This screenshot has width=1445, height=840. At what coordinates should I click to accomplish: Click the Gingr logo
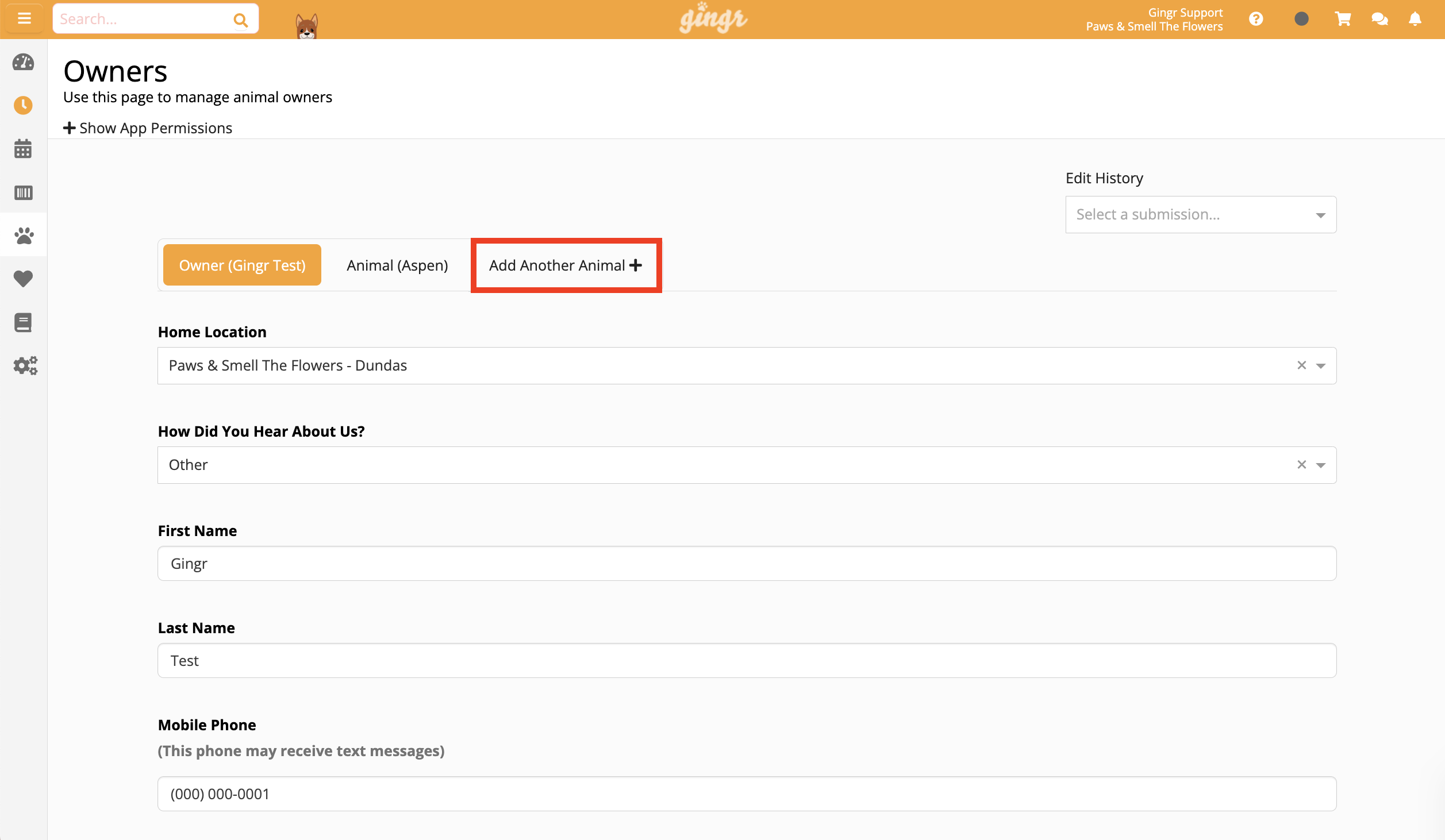click(x=713, y=18)
